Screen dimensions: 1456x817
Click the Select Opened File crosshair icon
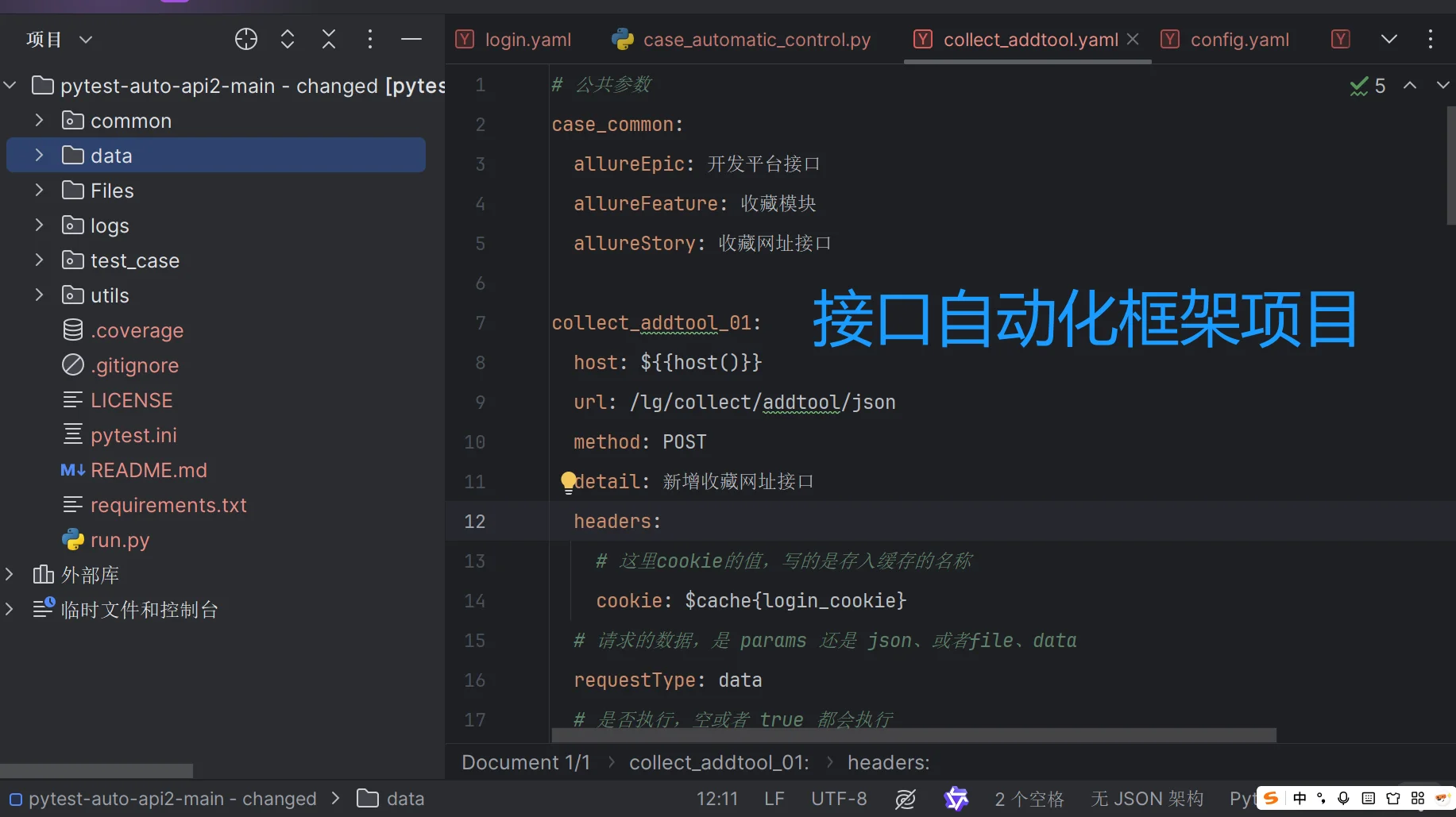coord(245,38)
